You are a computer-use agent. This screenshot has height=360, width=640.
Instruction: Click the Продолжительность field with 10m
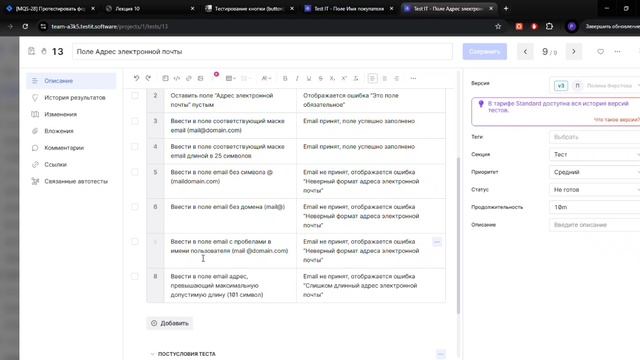point(595,207)
